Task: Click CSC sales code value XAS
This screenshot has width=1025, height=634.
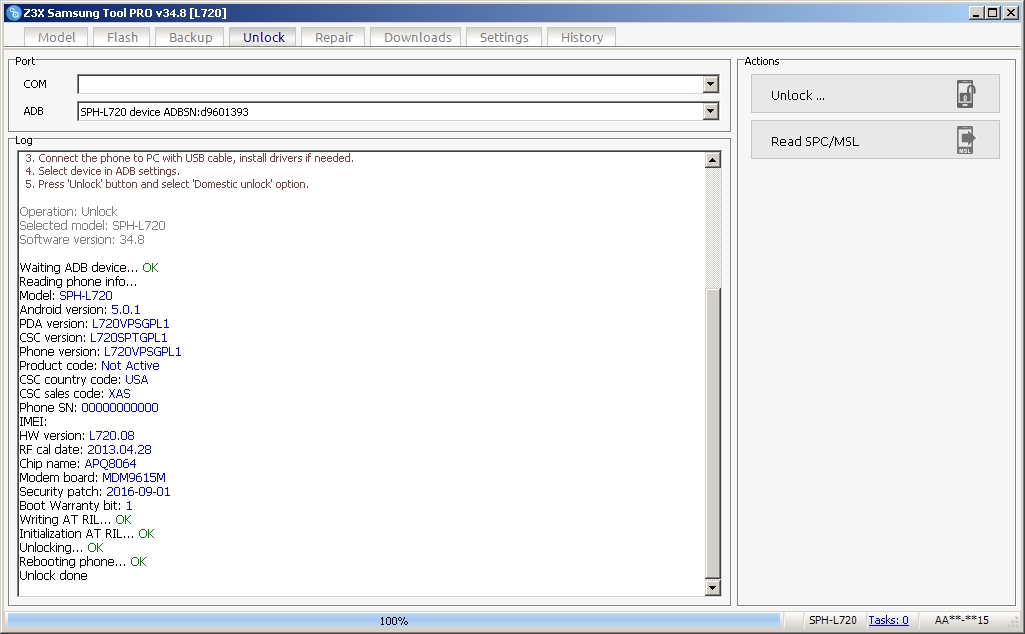Action: tap(119, 393)
